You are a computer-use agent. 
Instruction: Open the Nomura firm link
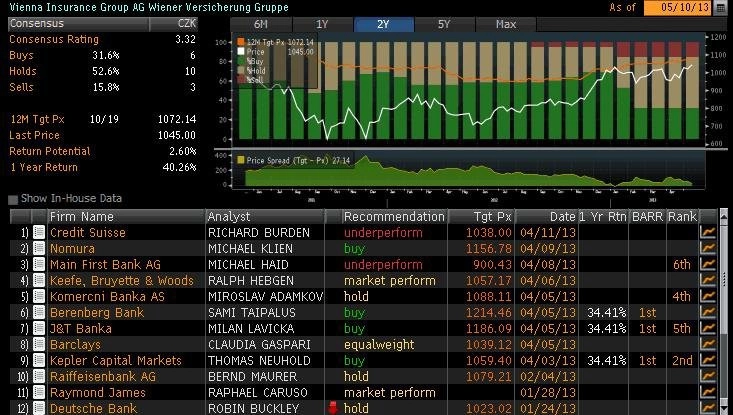click(72, 248)
